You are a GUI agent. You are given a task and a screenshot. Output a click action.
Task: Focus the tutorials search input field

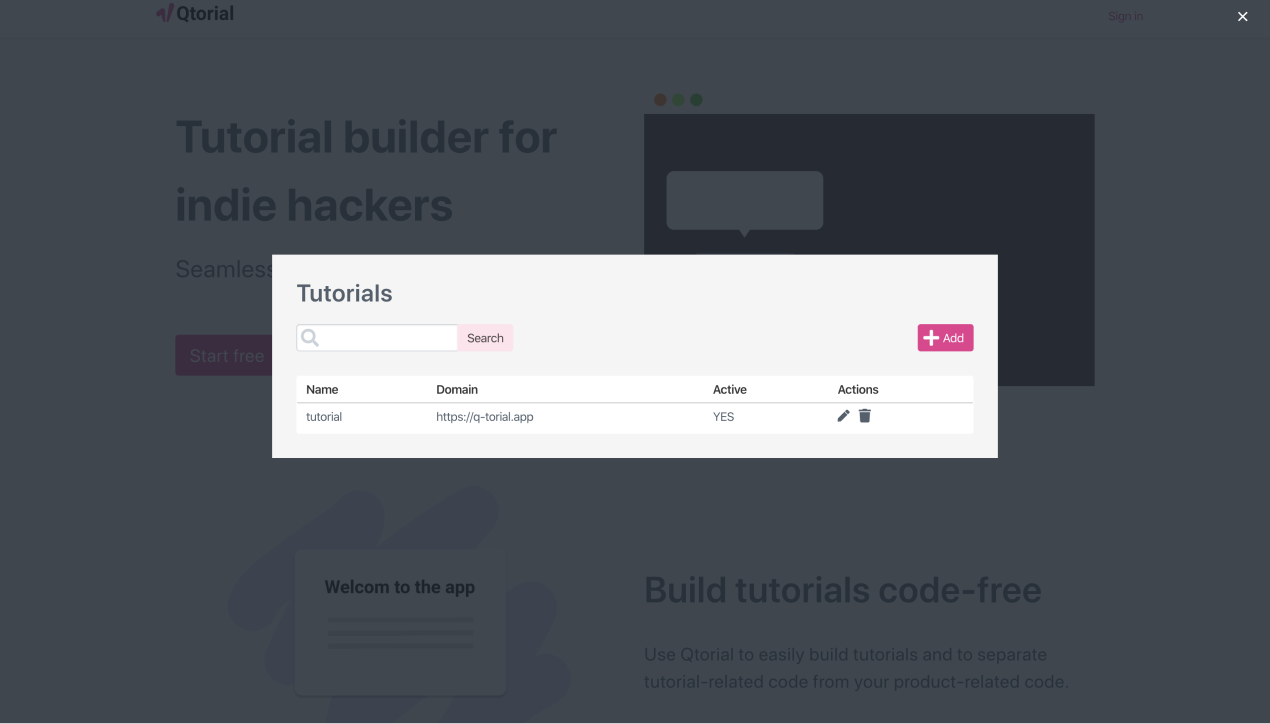click(x=377, y=338)
